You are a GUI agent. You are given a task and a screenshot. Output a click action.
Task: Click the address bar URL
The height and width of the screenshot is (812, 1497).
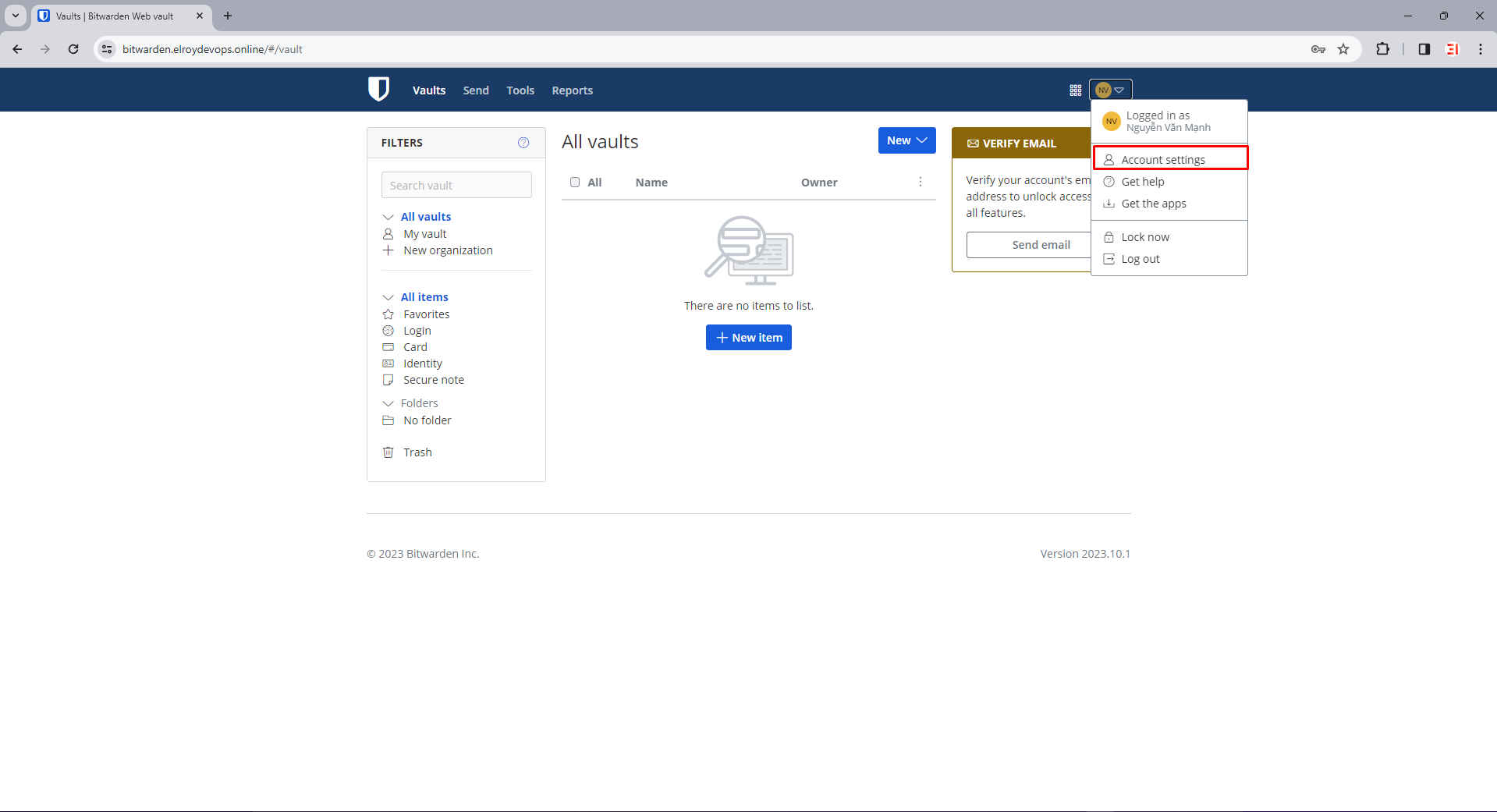click(212, 49)
